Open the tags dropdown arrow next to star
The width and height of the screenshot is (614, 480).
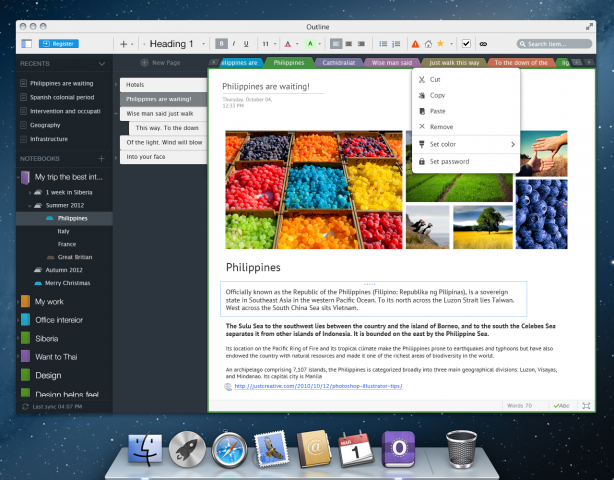tap(451, 44)
